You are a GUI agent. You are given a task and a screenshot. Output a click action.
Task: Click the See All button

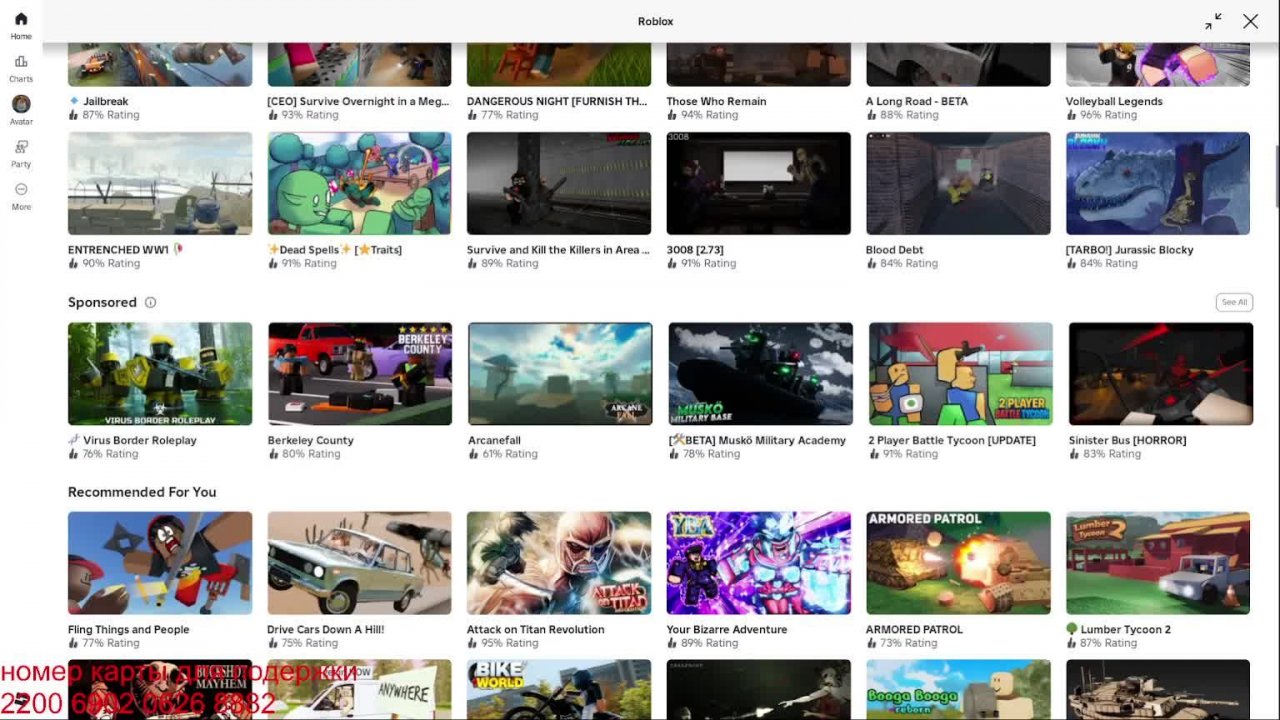[x=1234, y=302]
